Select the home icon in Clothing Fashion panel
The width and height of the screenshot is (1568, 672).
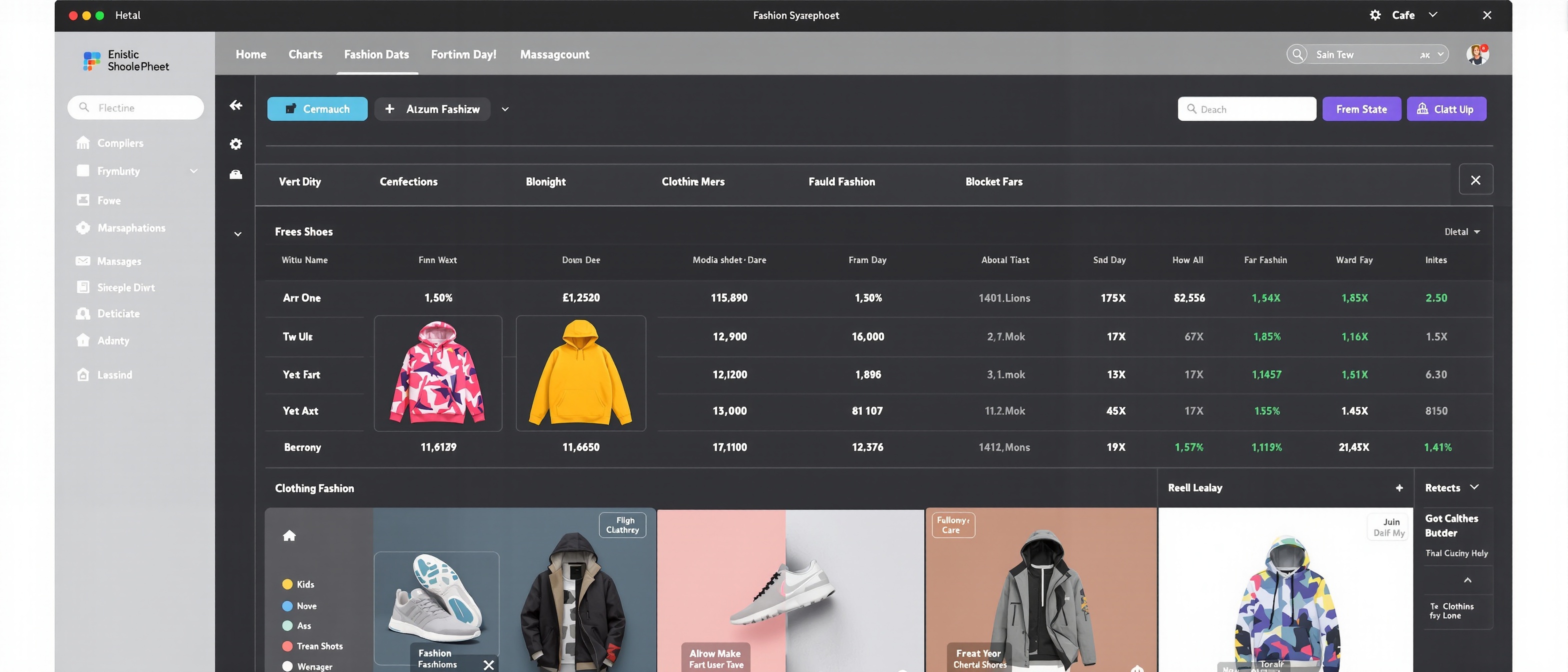point(289,535)
